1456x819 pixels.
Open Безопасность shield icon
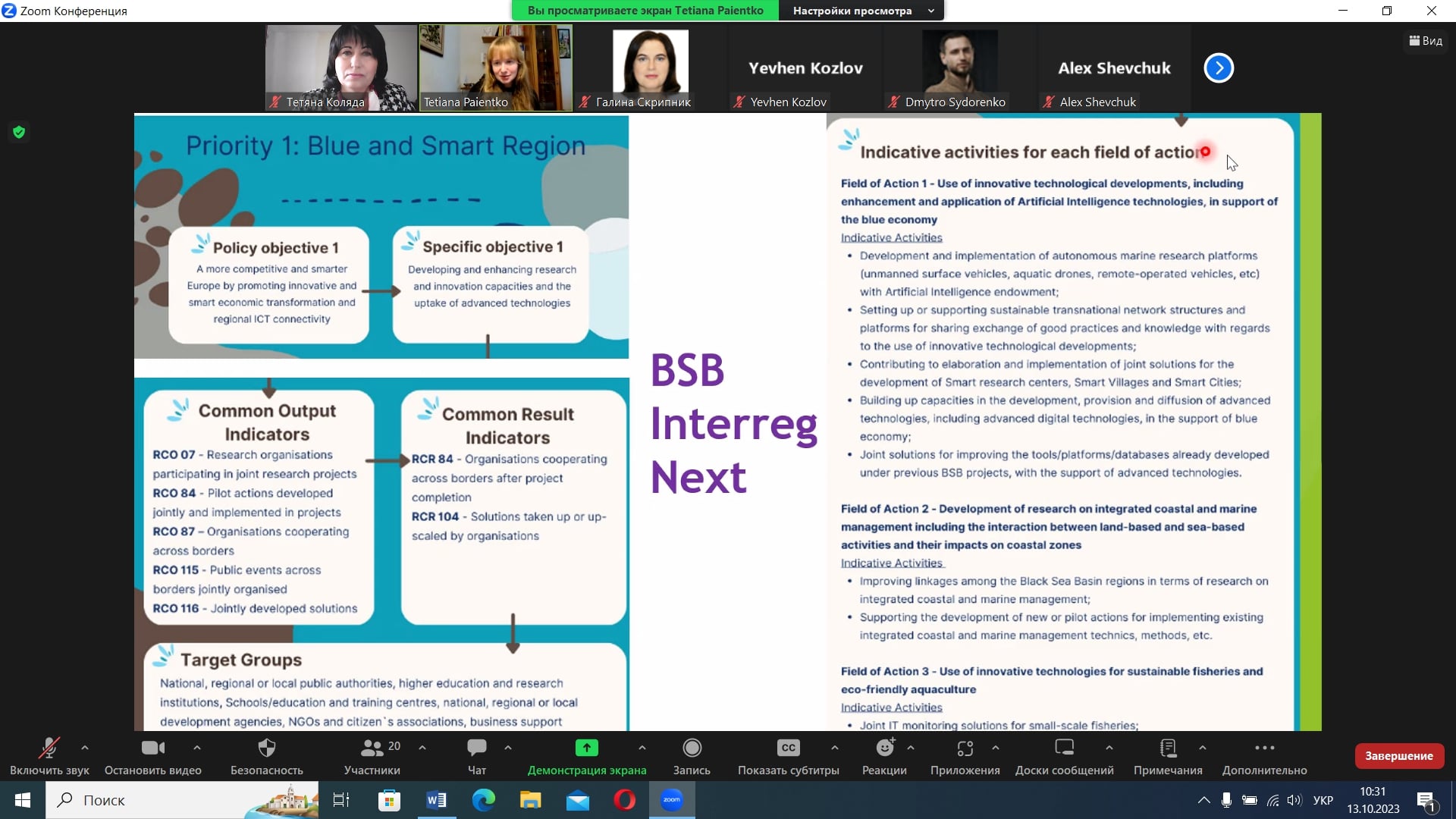267,748
